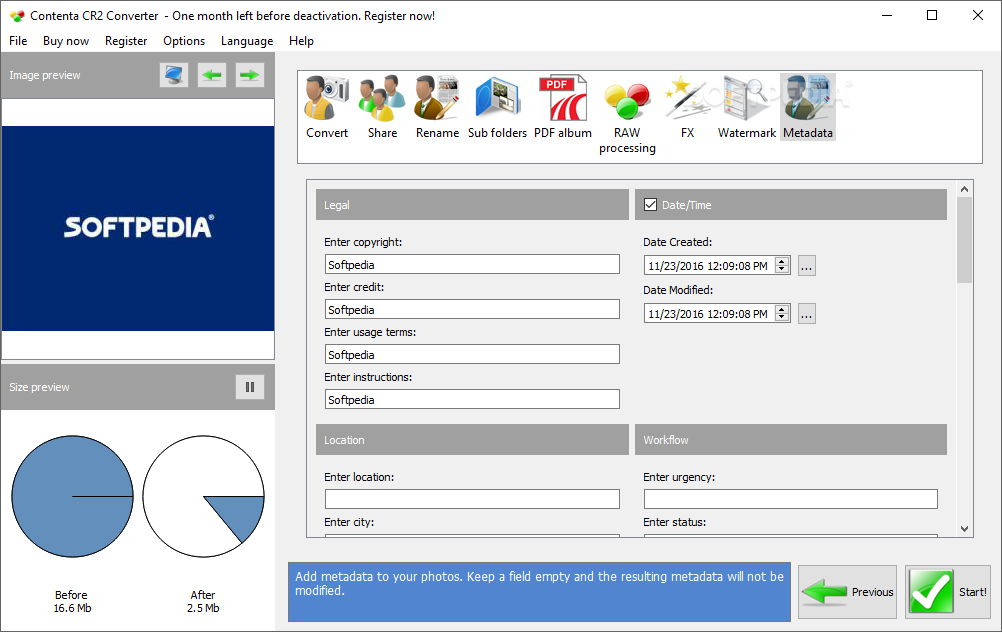
Task: Click the metadata panel scrollbar thumb
Action: 964,240
